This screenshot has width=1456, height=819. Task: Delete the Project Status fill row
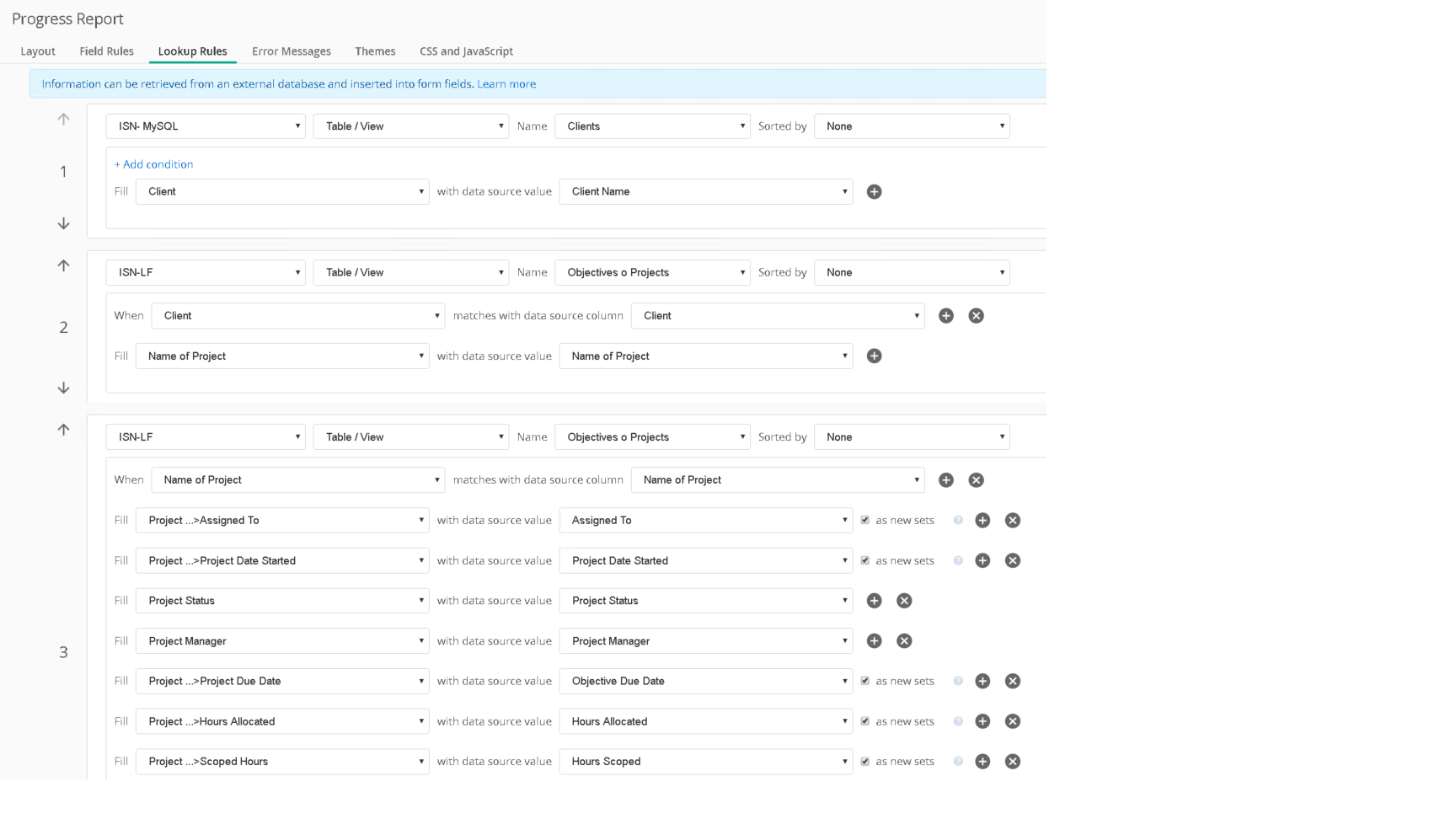coord(904,601)
